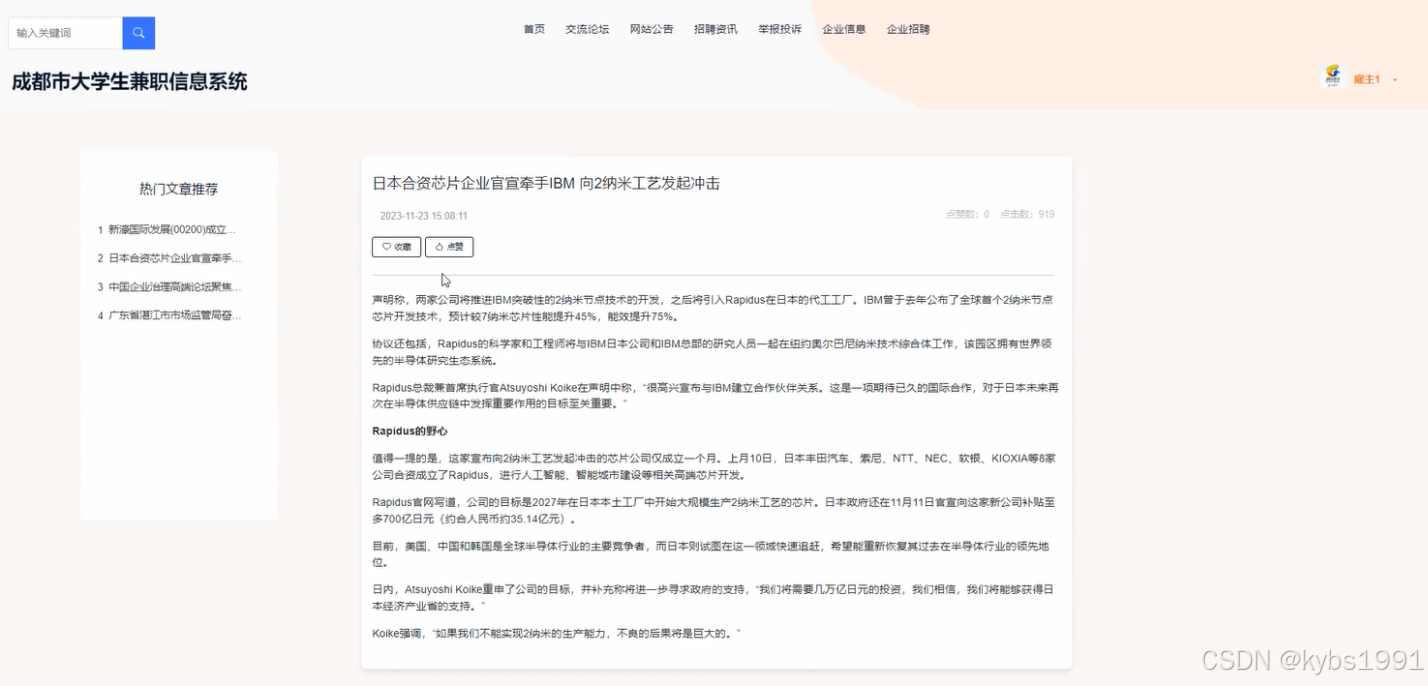Click the timestamp 2023-11-23 15:08:11
This screenshot has width=1428, height=686.
click(423, 215)
